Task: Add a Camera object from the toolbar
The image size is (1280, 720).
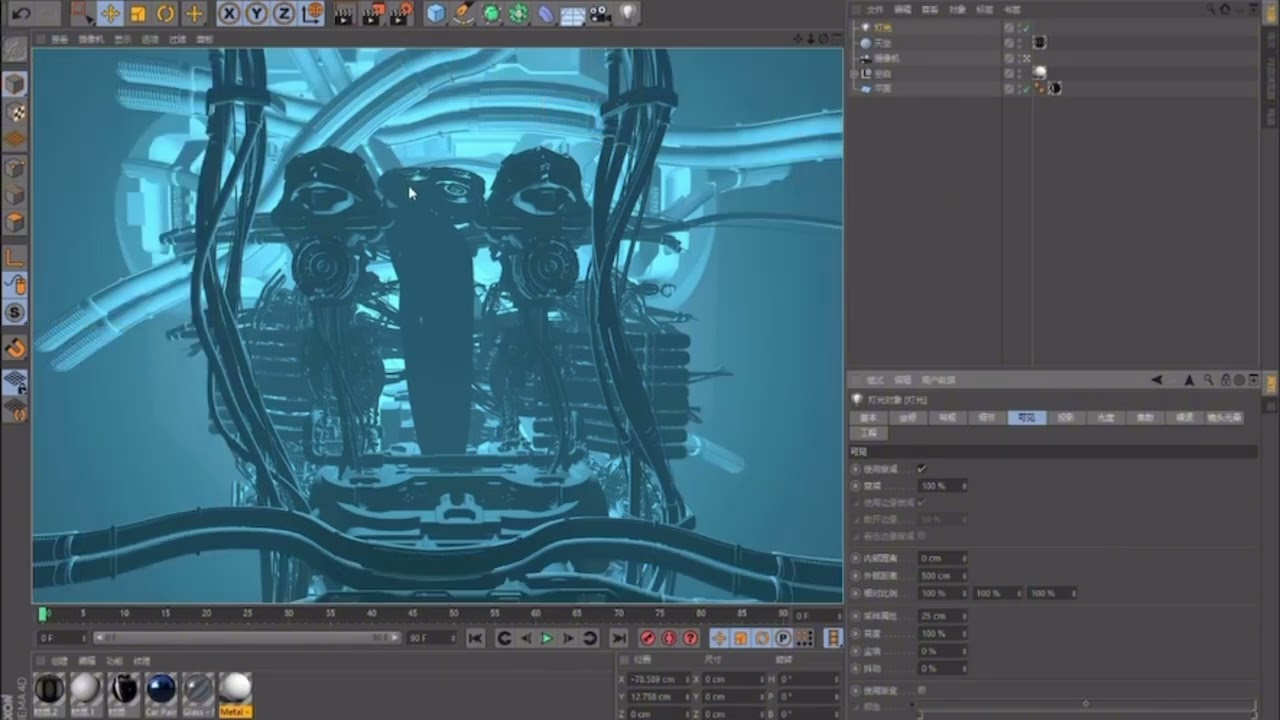Action: (x=600, y=14)
